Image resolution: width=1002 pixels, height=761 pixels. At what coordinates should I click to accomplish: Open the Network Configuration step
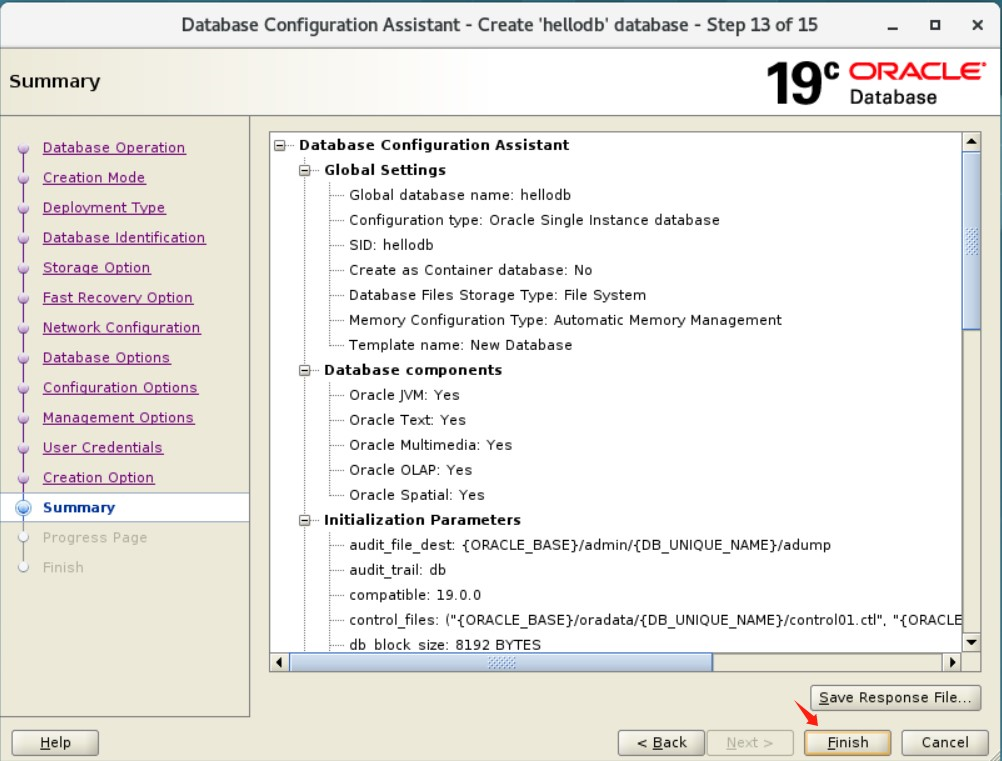[121, 328]
